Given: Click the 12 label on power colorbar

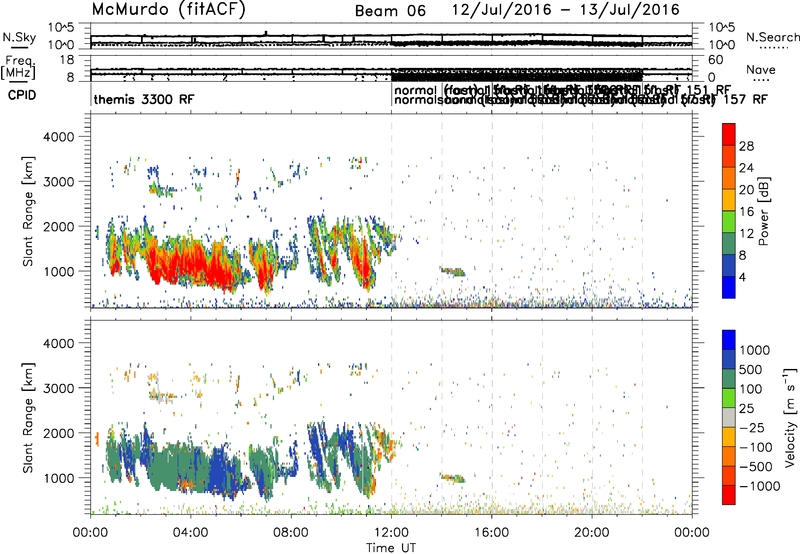Looking at the screenshot, I should tap(746, 234).
